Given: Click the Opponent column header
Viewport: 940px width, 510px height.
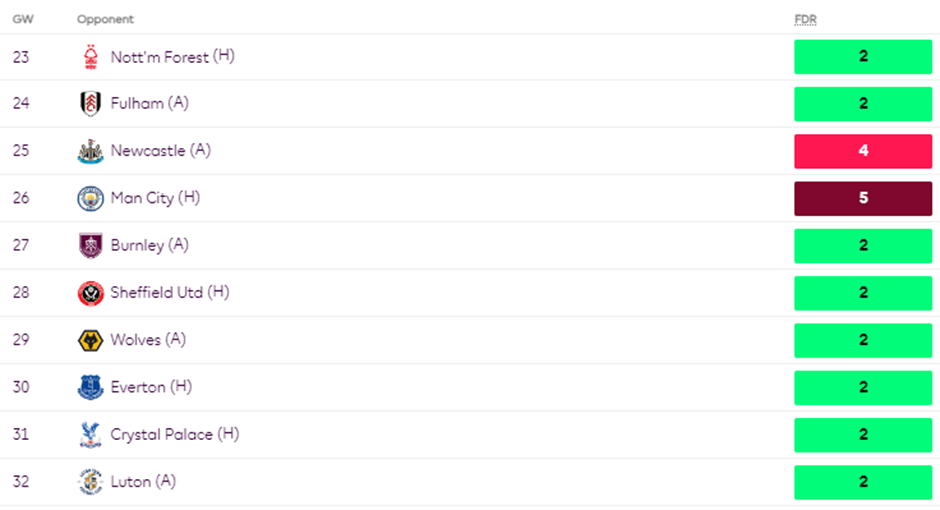Looking at the screenshot, I should pyautogui.click(x=105, y=19).
